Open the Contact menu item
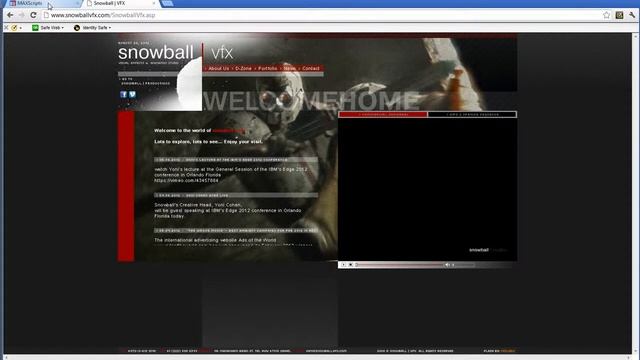This screenshot has height=360, width=640. click(x=310, y=69)
